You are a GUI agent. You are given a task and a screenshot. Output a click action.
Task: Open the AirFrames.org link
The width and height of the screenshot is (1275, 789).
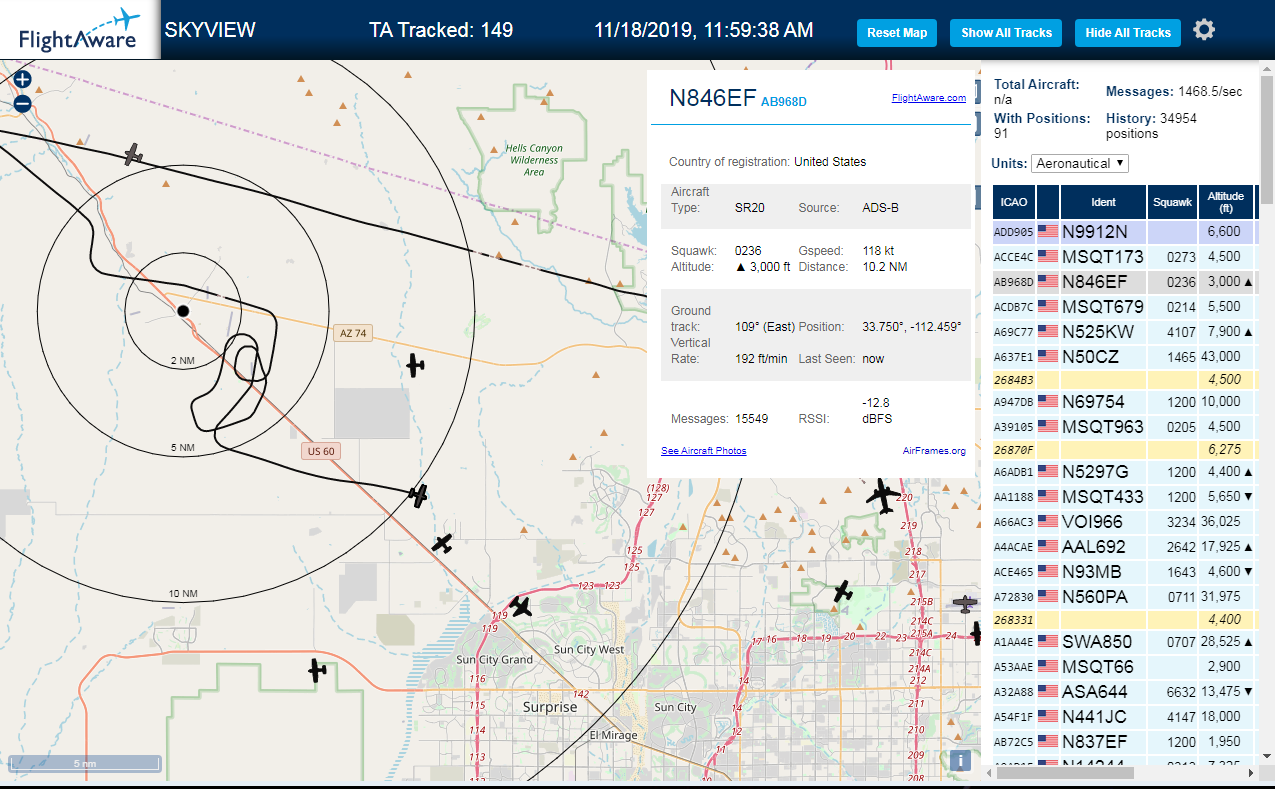point(934,451)
